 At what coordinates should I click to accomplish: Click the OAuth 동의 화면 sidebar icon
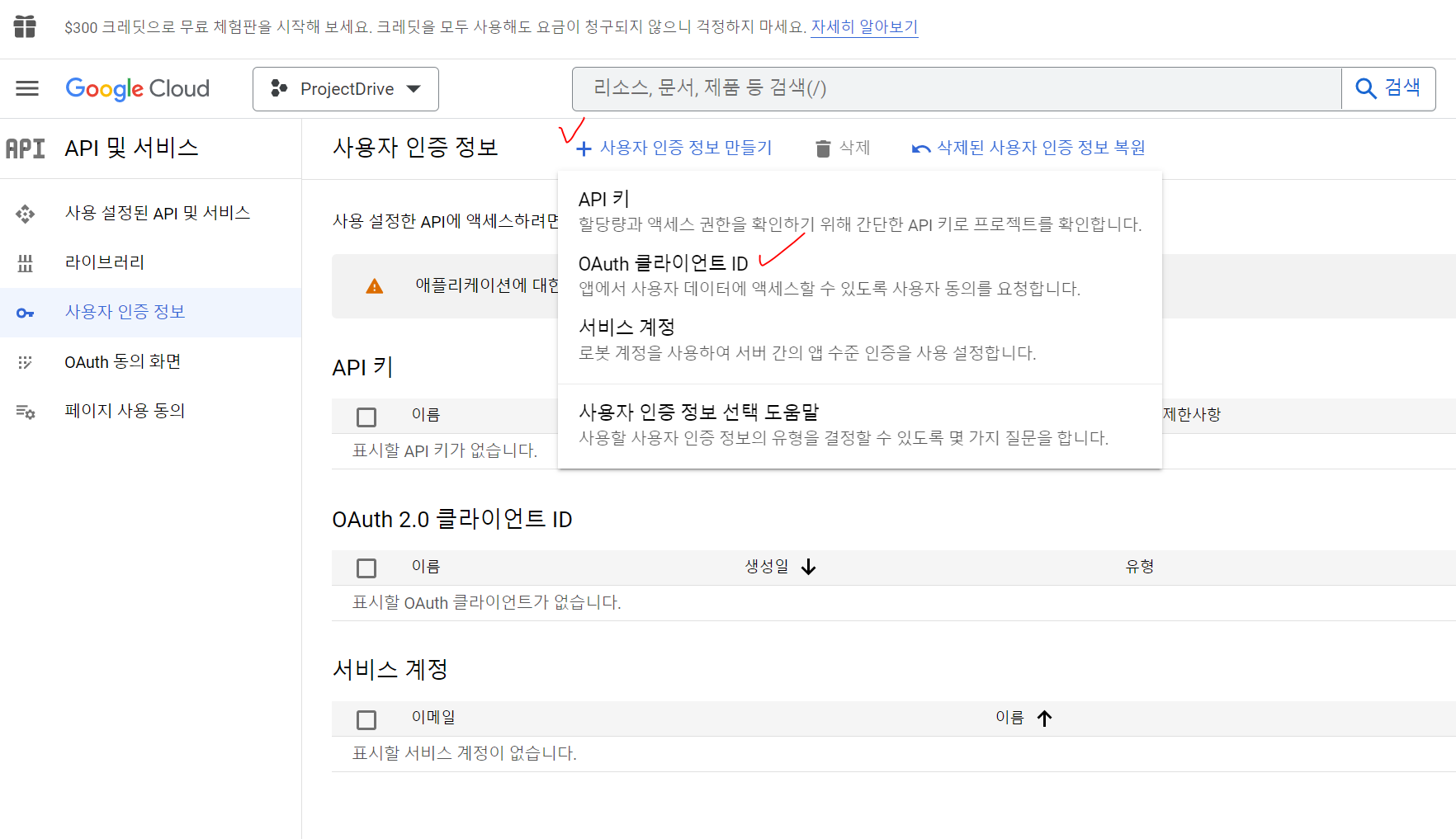[25, 362]
